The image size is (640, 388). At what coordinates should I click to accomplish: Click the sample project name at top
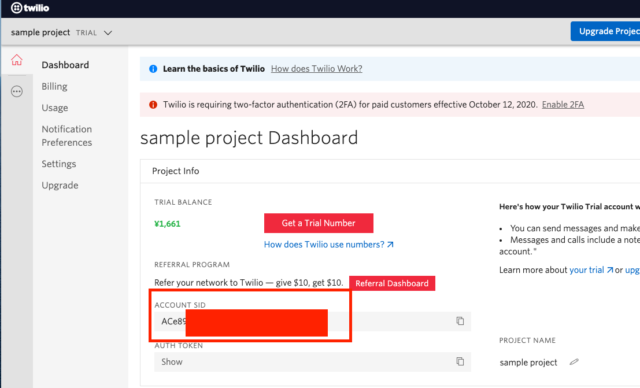click(x=40, y=32)
